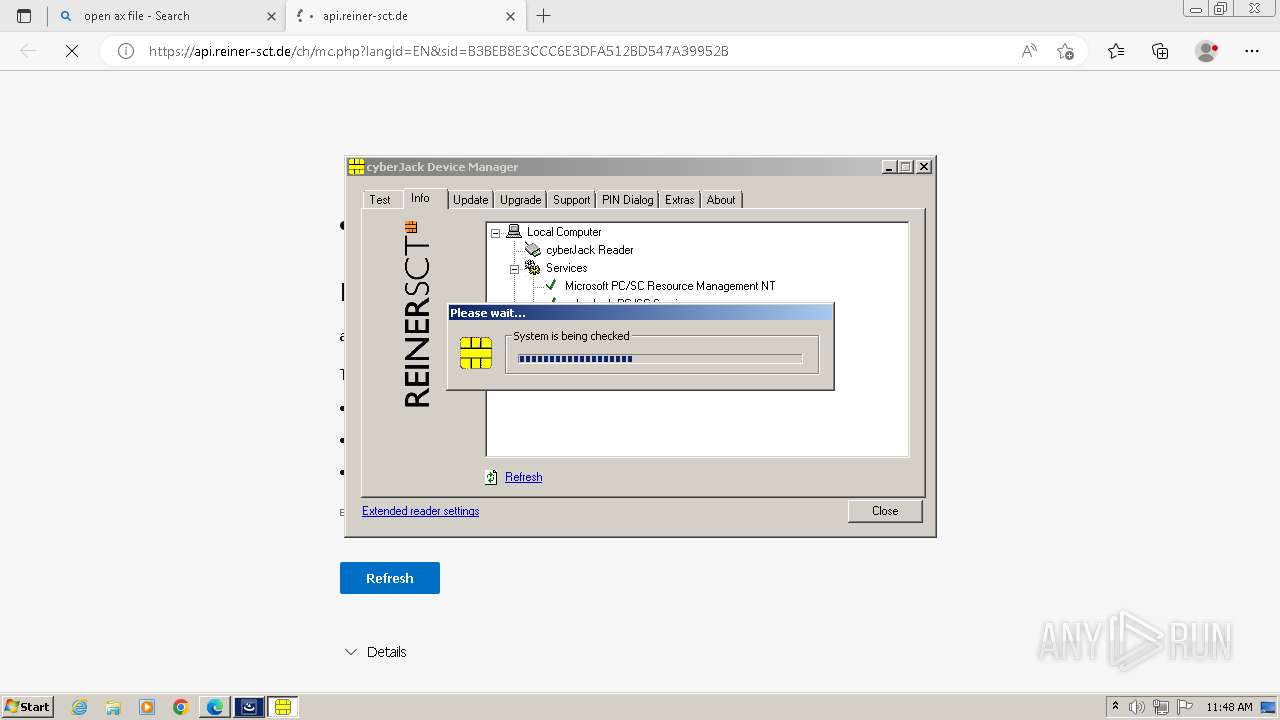Image resolution: width=1280 pixels, height=720 pixels.
Task: Open network icon in system tray
Action: coord(1161,707)
